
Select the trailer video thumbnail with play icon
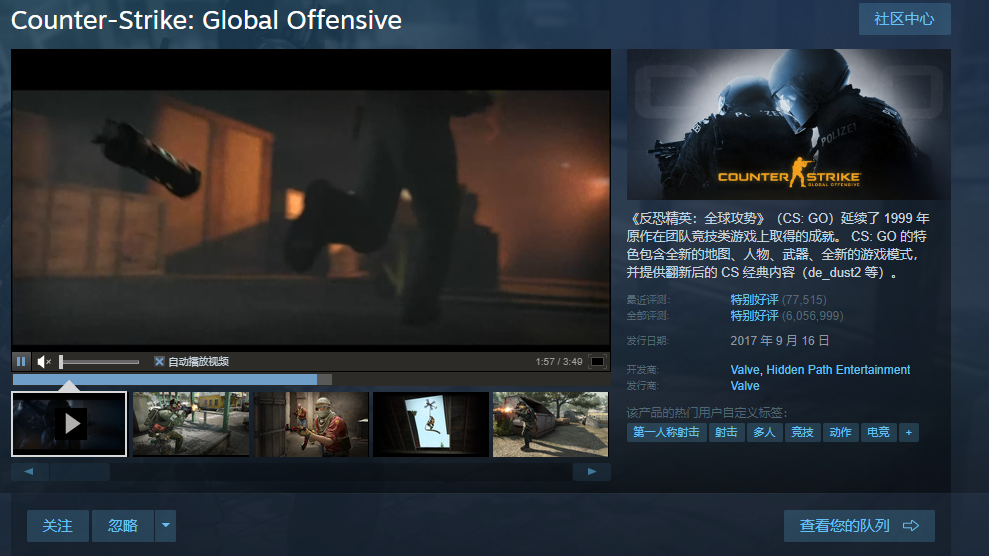(x=69, y=424)
